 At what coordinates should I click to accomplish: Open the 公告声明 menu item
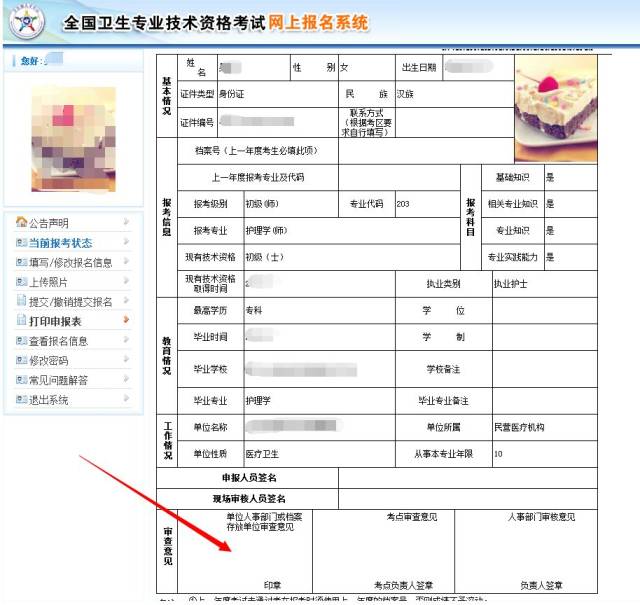point(49,223)
